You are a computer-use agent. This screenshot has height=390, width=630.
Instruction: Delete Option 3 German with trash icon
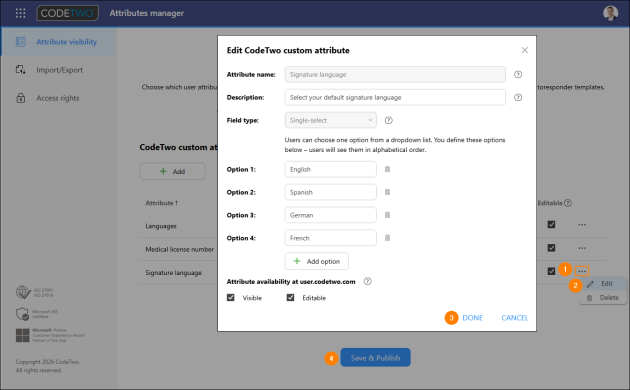[387, 215]
